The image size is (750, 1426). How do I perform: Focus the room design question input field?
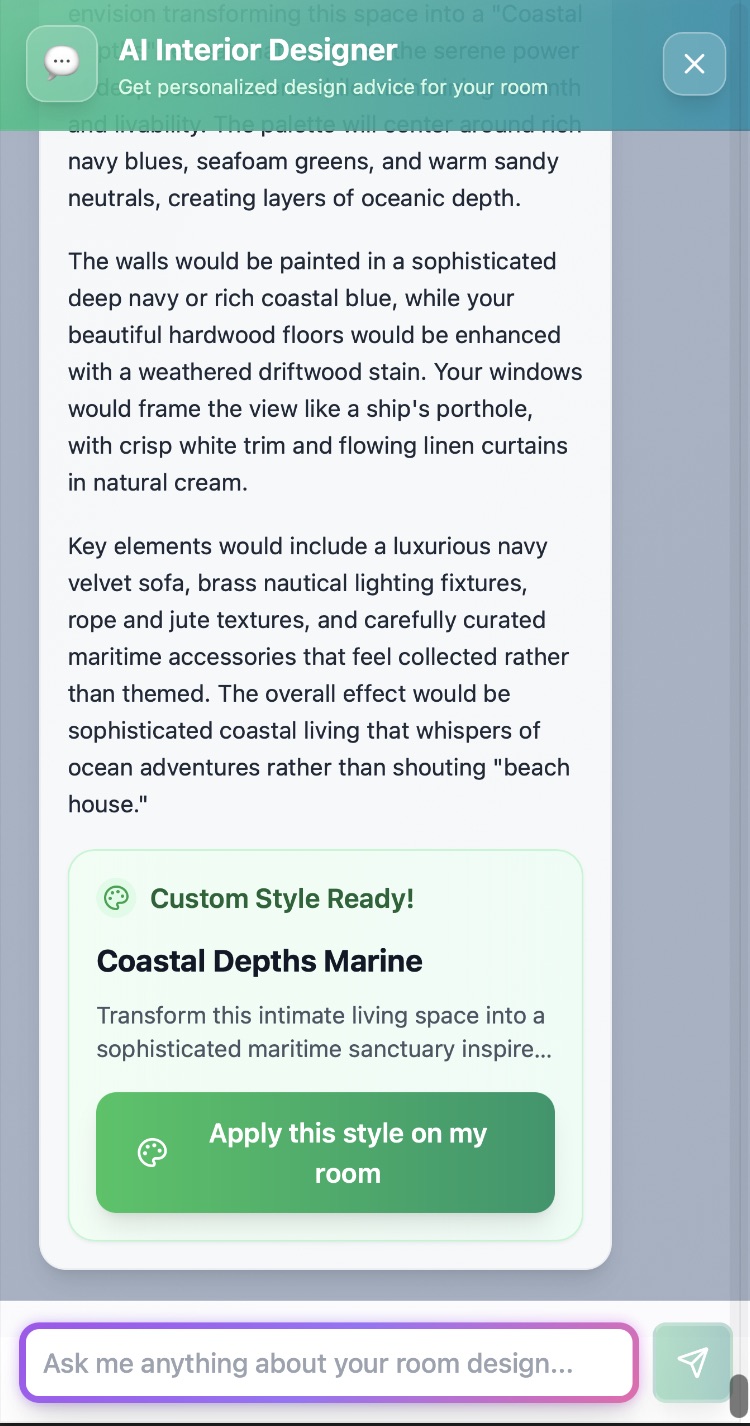coord(328,1362)
